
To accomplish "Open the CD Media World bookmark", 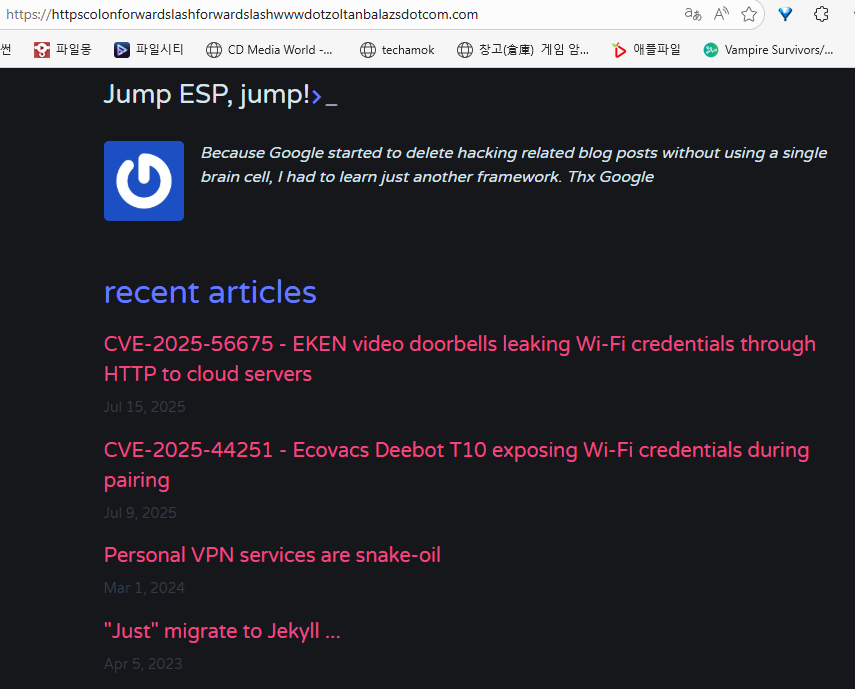I will click(x=269, y=49).
